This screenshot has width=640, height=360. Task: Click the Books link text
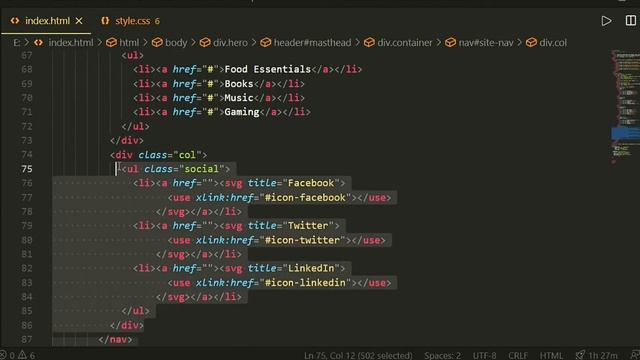239,84
